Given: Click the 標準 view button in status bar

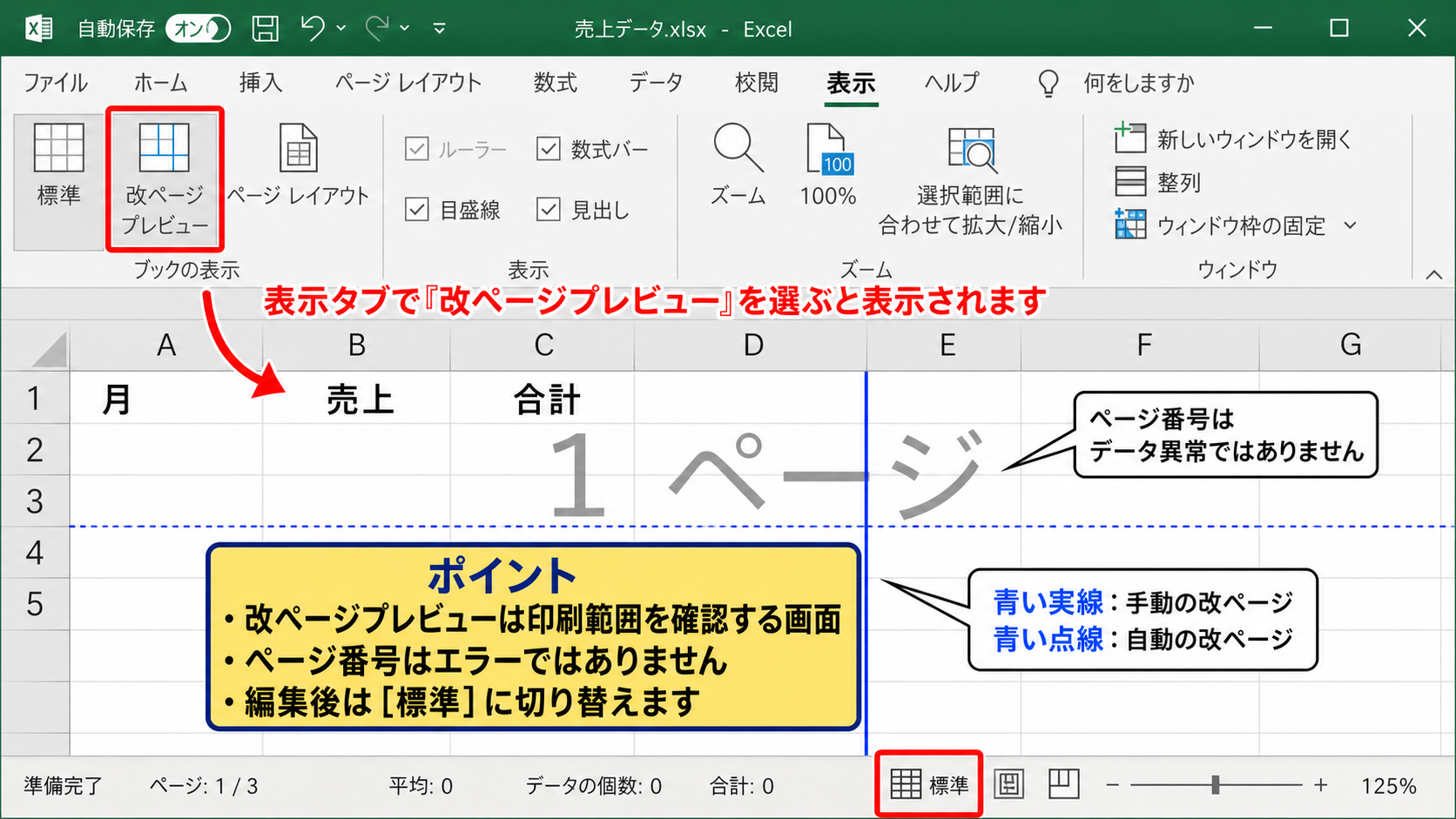Looking at the screenshot, I should point(929,784).
